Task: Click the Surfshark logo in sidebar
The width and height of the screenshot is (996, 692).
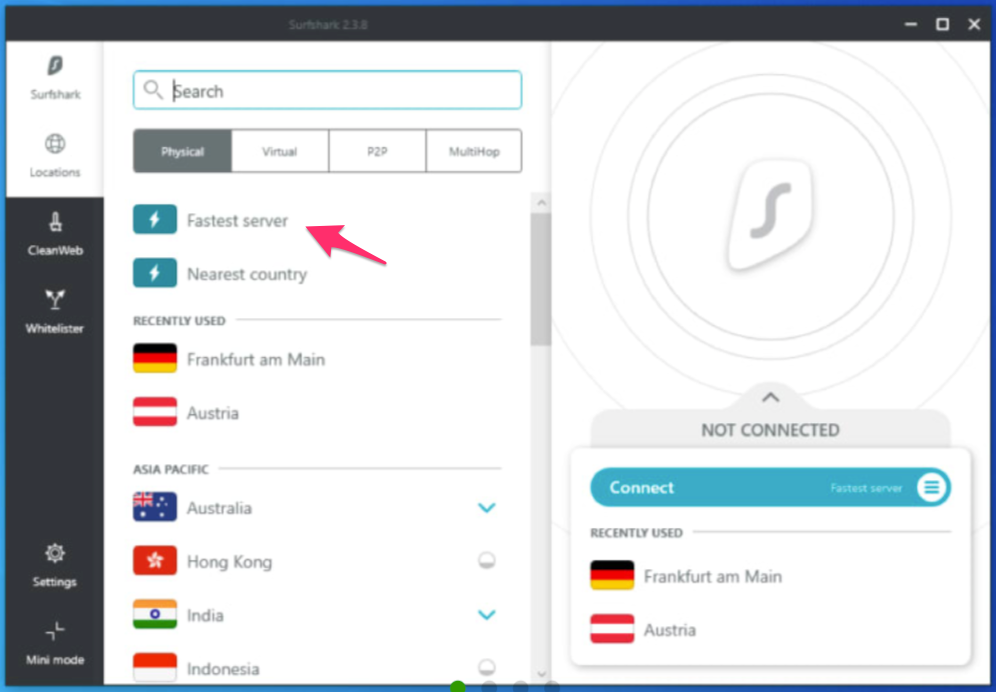Action: tap(54, 68)
